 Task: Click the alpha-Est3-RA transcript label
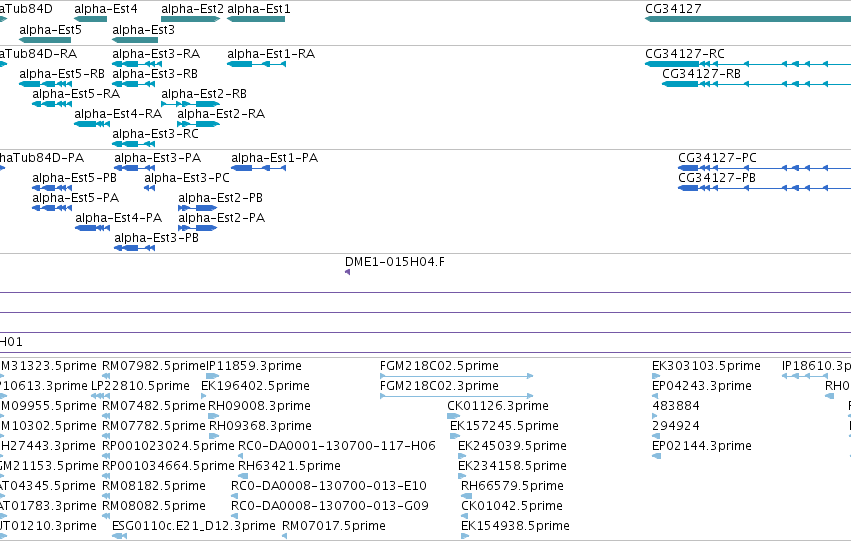click(x=156, y=54)
